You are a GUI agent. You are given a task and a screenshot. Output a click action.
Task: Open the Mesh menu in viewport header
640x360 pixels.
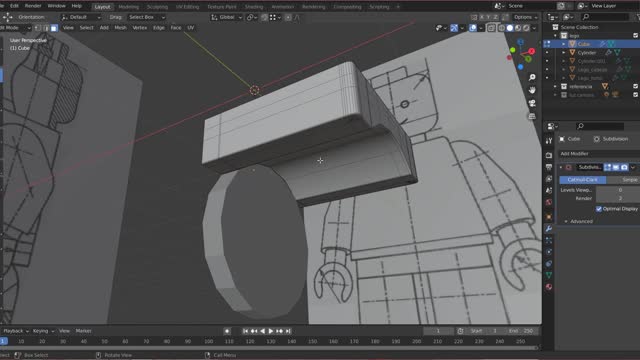pyautogui.click(x=120, y=28)
